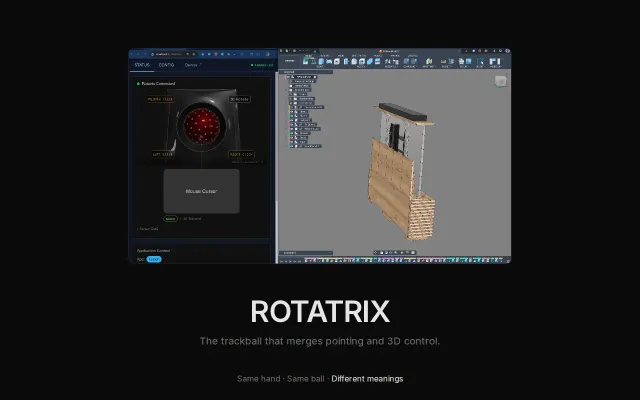Click the Right Click button label
The height and width of the screenshot is (400, 640).
point(241,154)
